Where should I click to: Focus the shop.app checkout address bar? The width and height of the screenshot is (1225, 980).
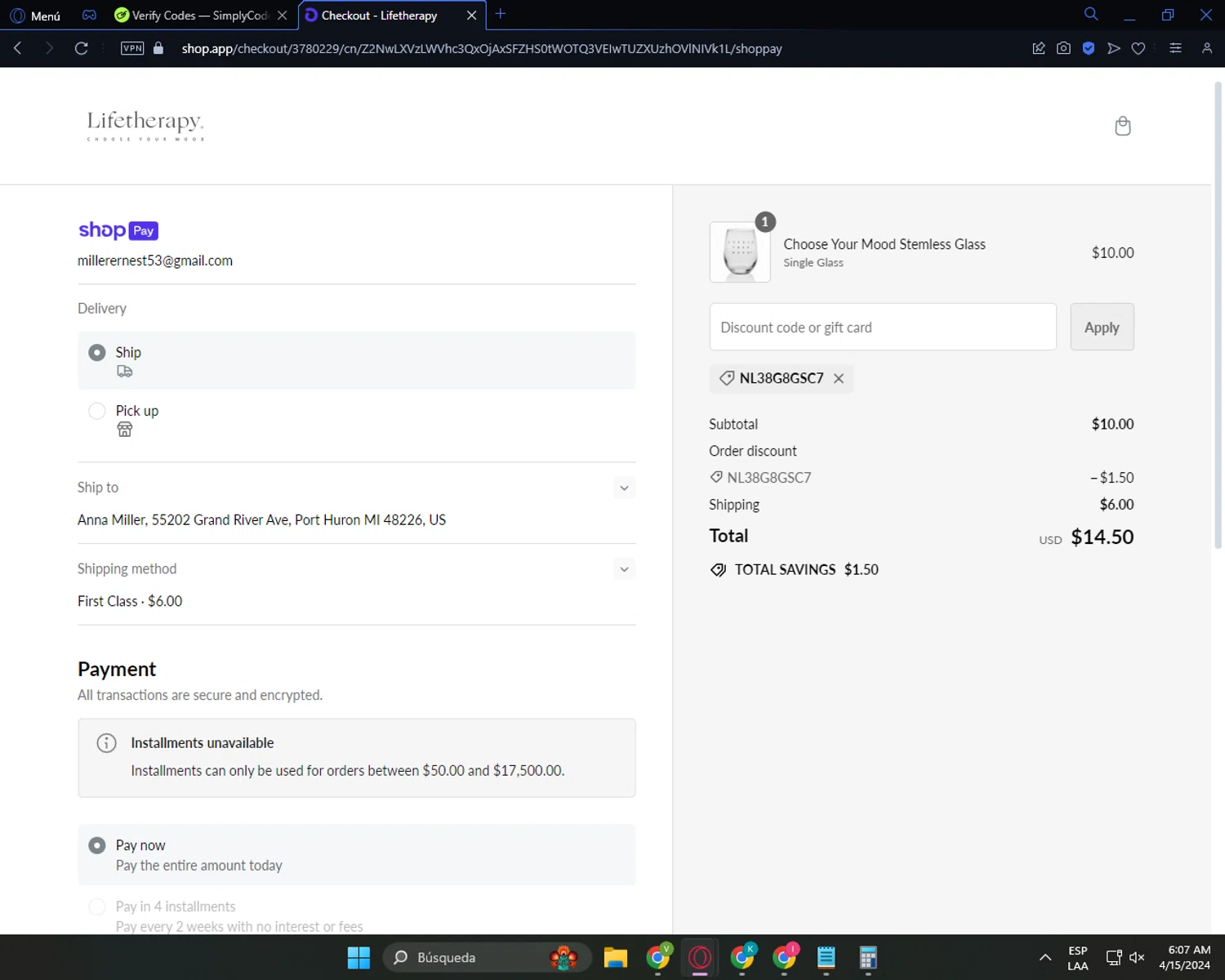coord(482,49)
